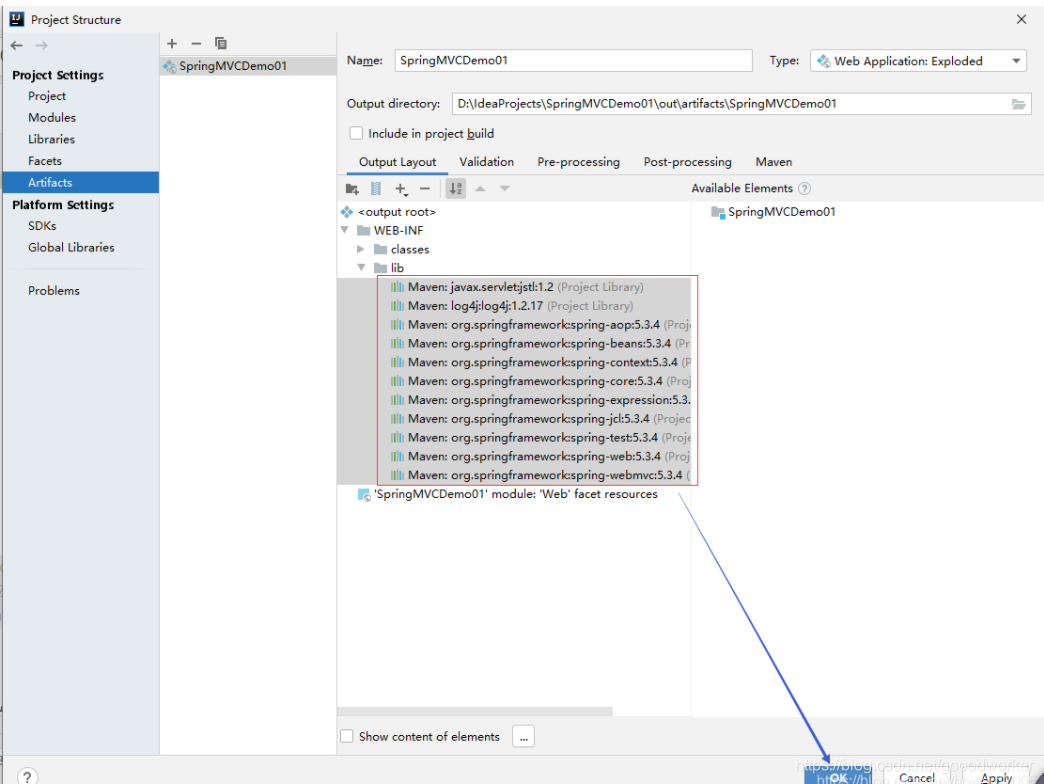Image resolution: width=1044 pixels, height=784 pixels.
Task: Open the Pre-processing tab
Action: (x=579, y=162)
